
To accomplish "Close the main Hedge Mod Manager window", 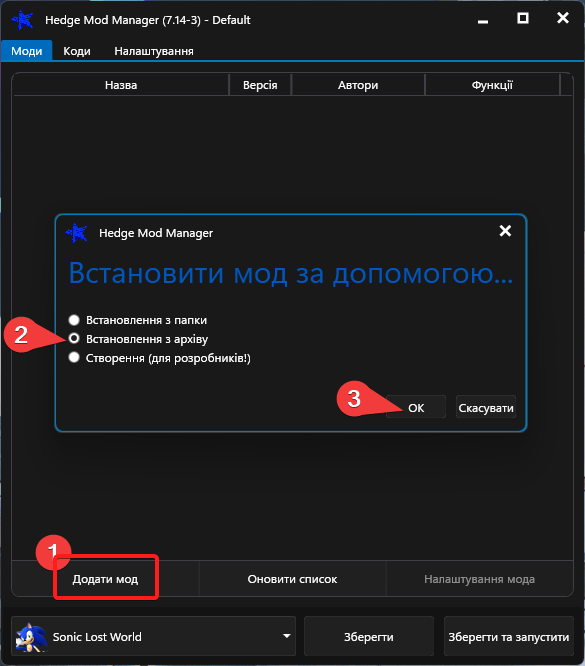I will click(562, 18).
